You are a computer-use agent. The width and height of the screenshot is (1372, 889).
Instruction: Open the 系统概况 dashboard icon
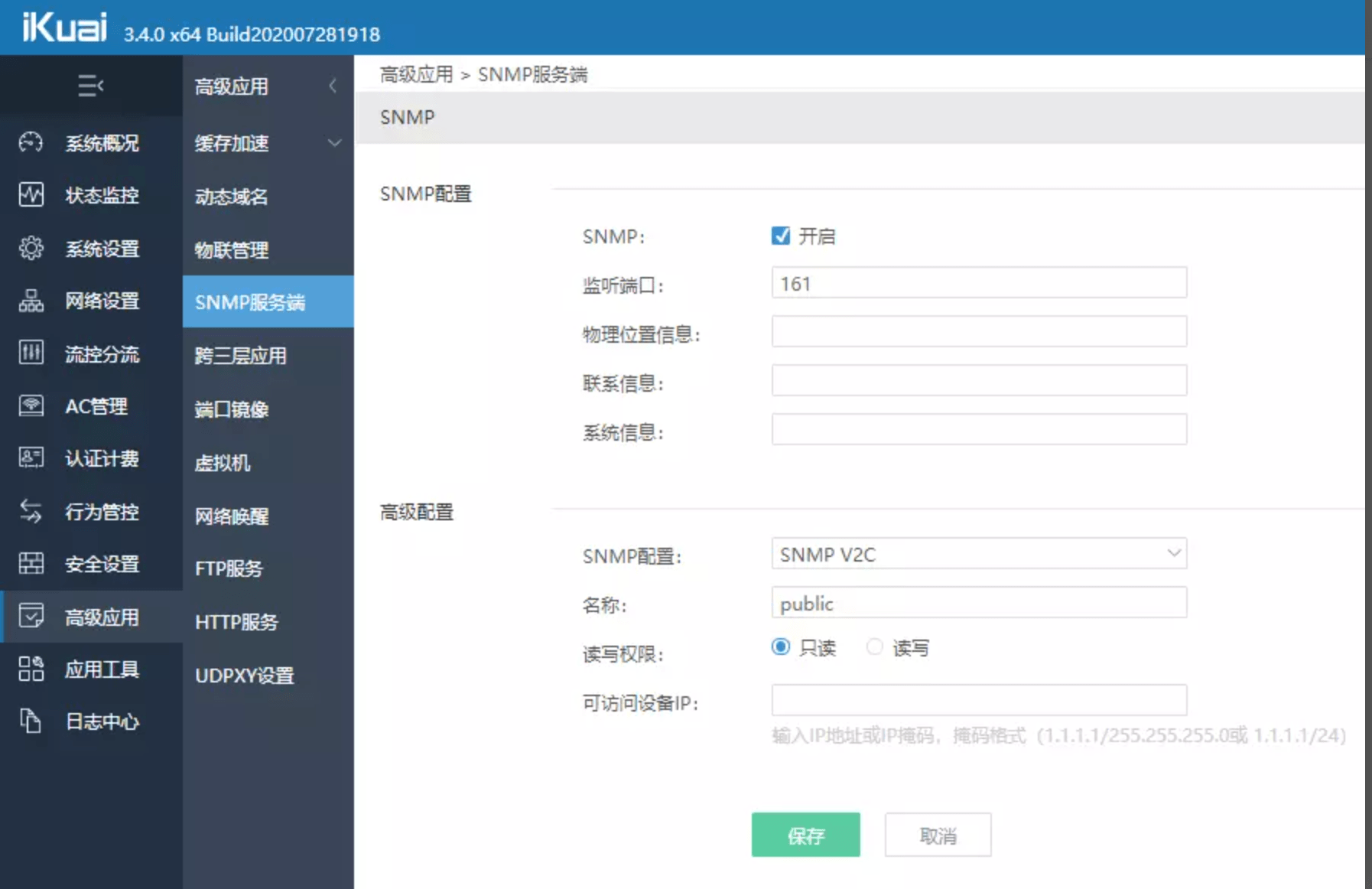point(29,142)
